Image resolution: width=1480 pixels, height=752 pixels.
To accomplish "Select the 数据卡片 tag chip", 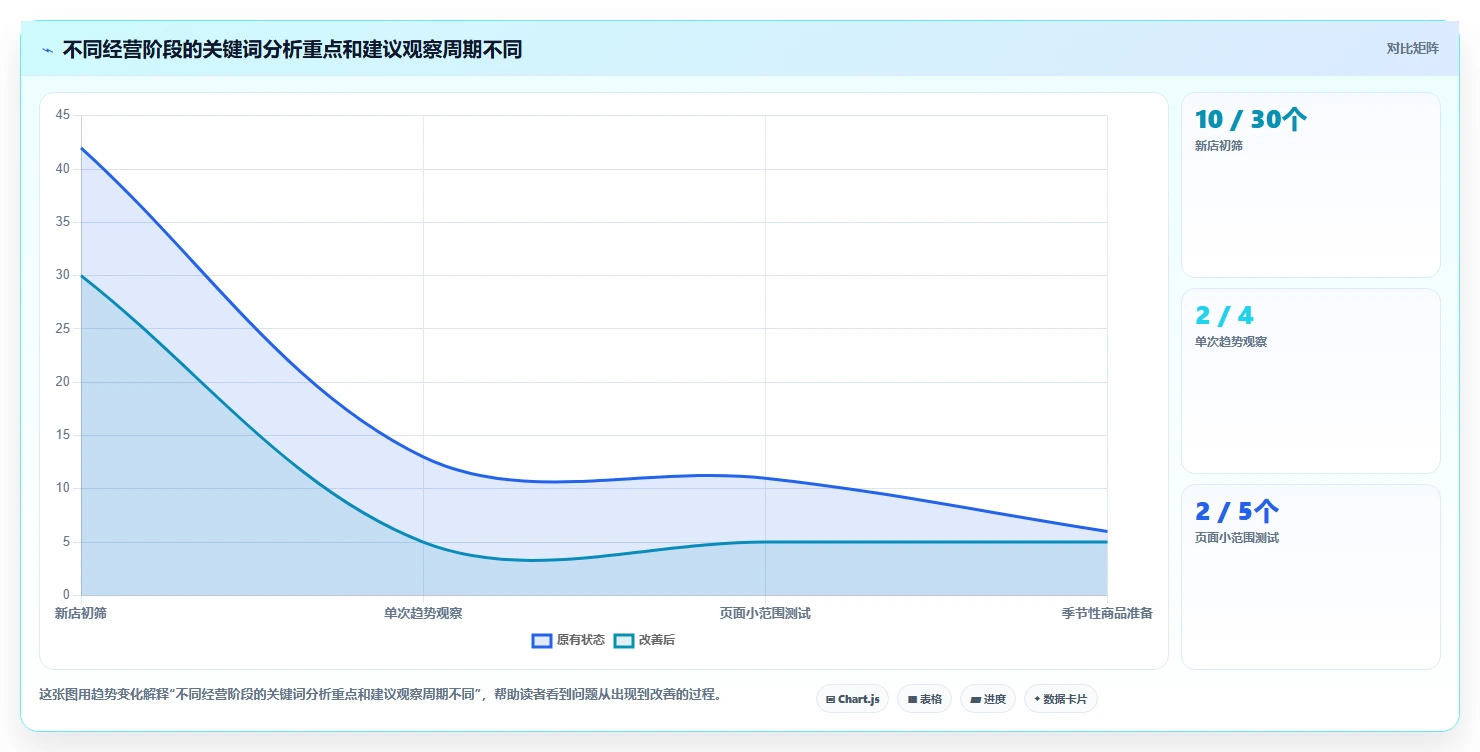I will coord(1060,699).
